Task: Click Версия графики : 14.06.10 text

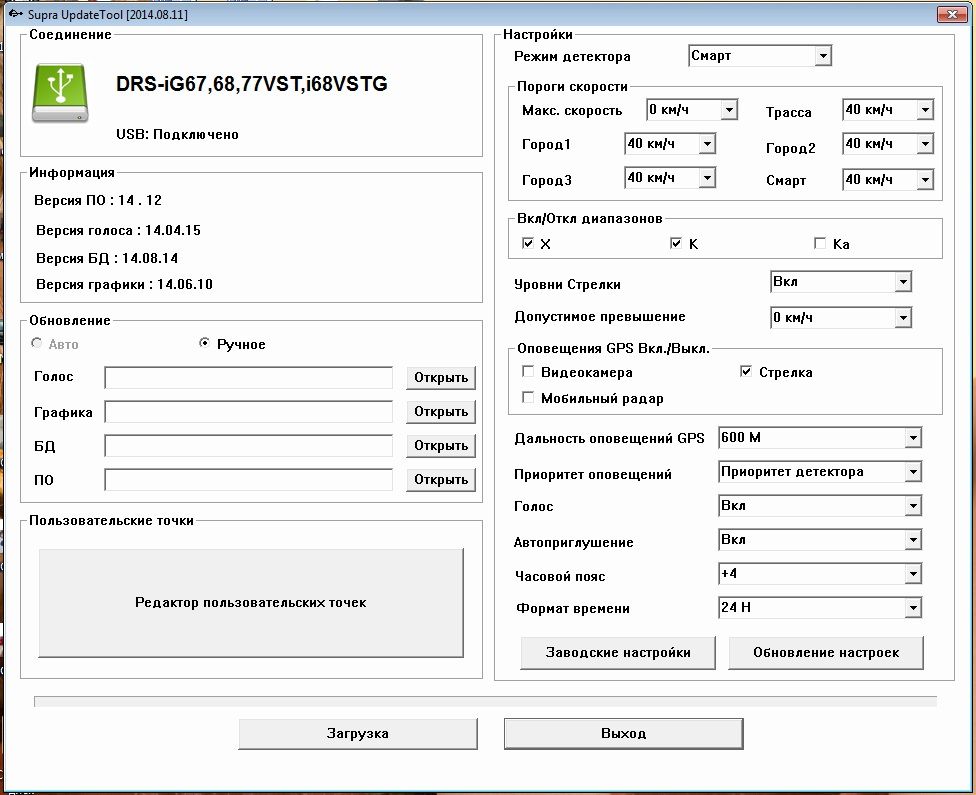Action: [124, 285]
